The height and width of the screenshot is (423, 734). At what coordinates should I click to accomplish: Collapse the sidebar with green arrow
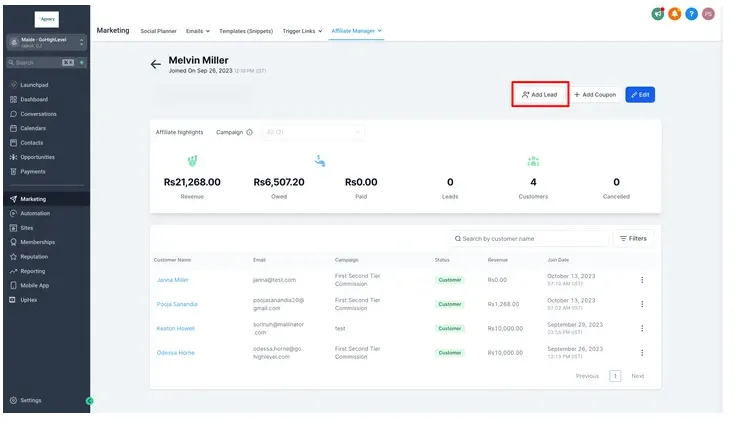point(89,401)
